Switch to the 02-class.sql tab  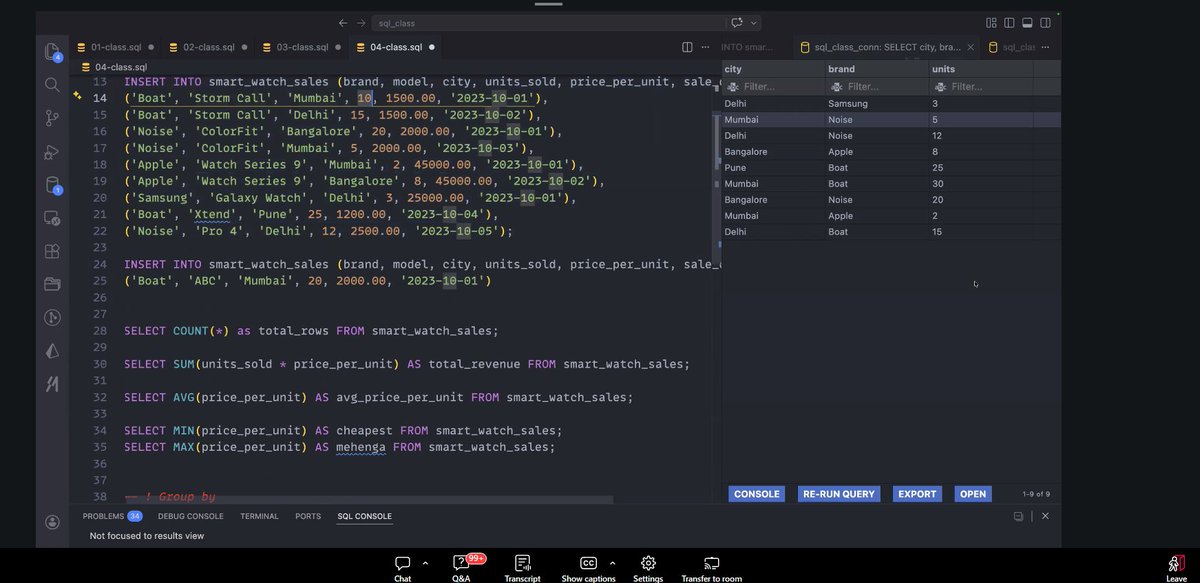[209, 47]
